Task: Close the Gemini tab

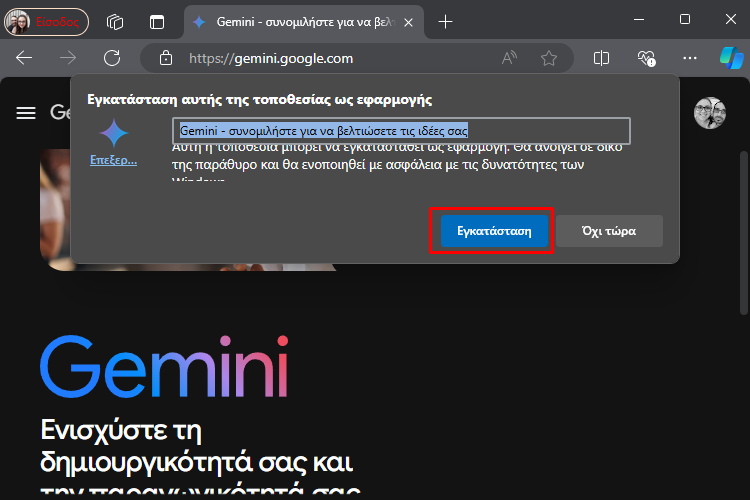Action: click(408, 22)
